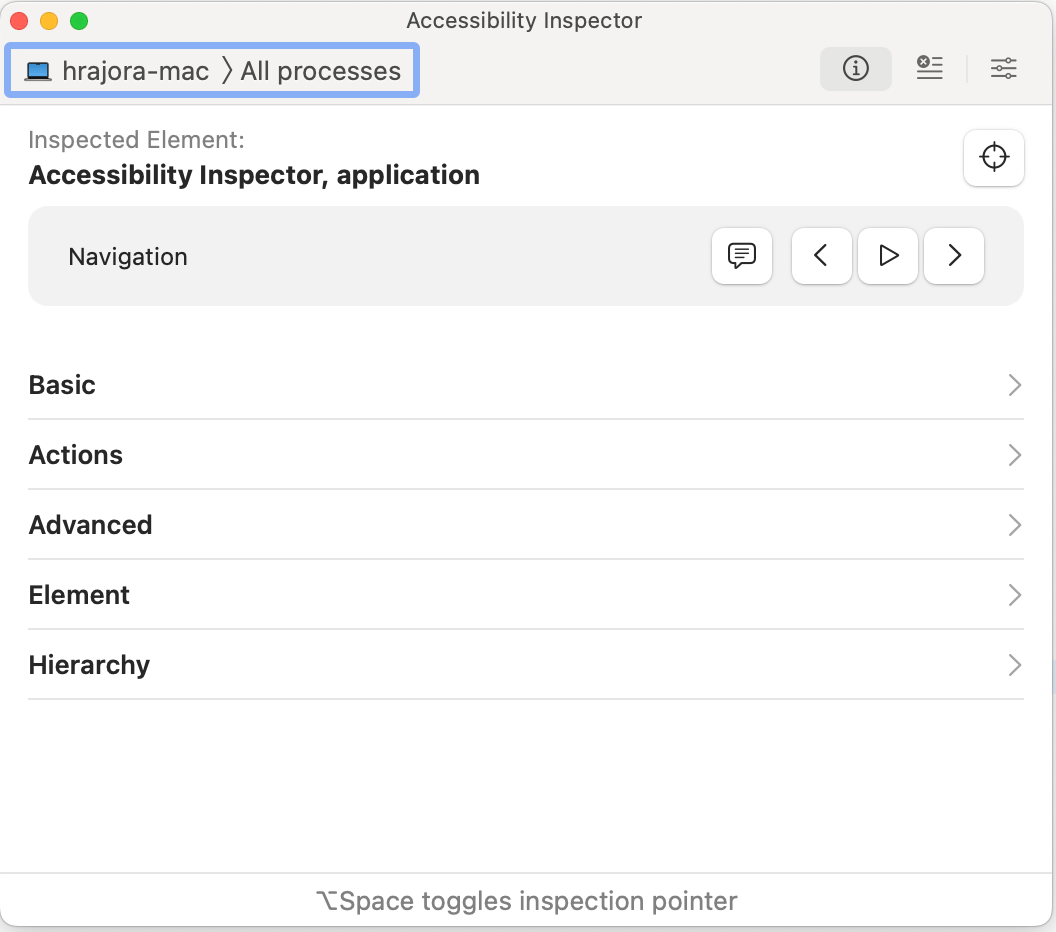Screen dimensions: 1056x932
Task: Open the Settings sliders icon in the toolbar
Action: coord(1004,69)
